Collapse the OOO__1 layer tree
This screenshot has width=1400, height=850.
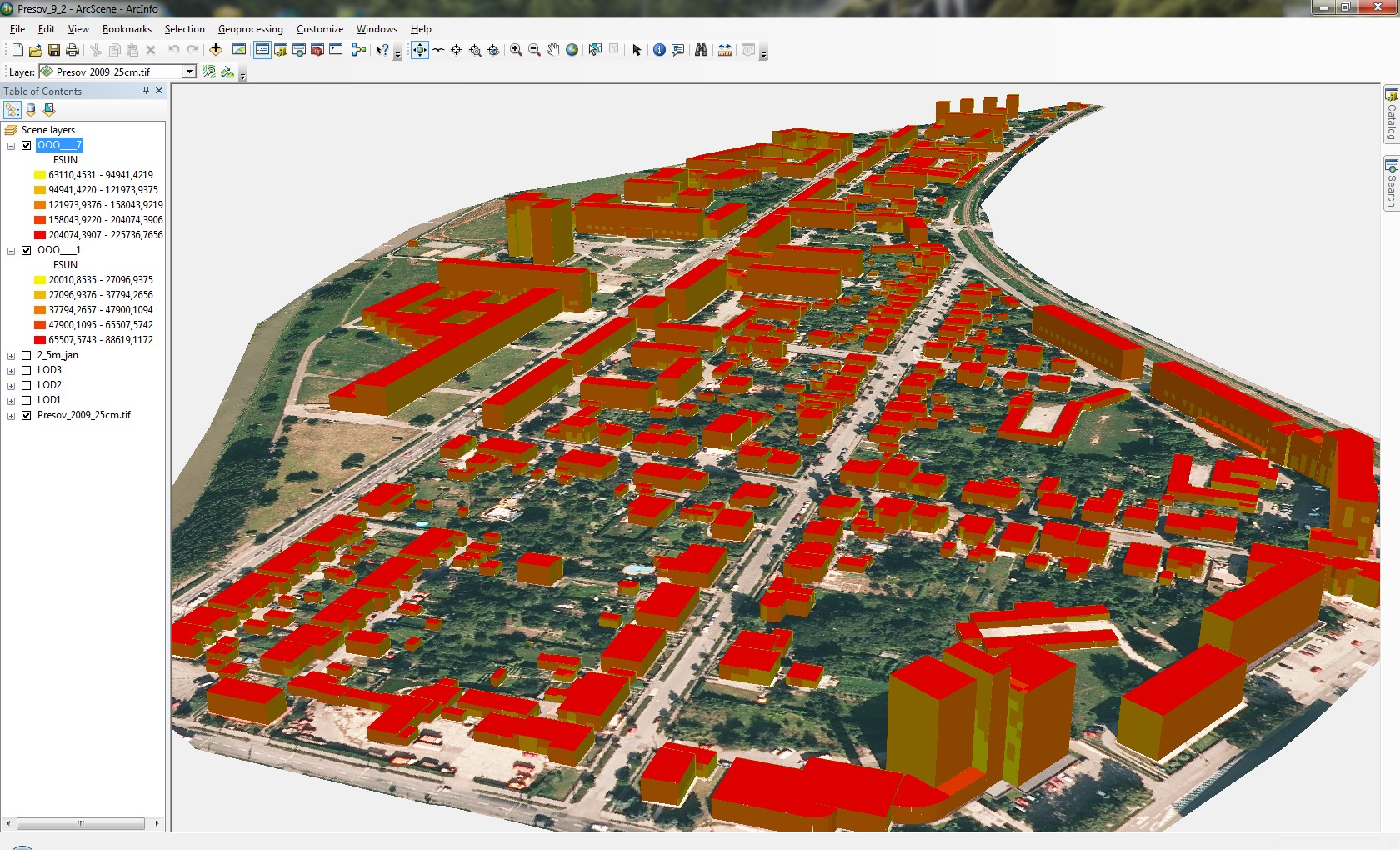12,251
